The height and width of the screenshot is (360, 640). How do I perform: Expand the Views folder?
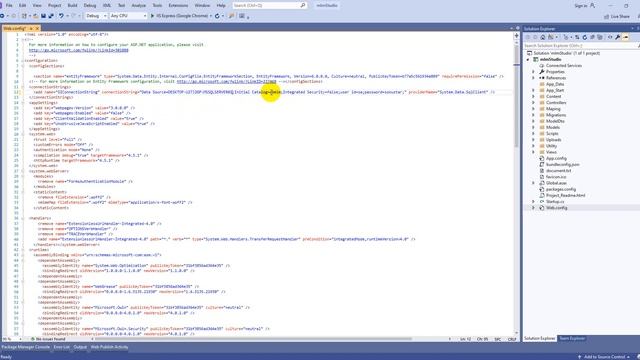click(x=533, y=152)
